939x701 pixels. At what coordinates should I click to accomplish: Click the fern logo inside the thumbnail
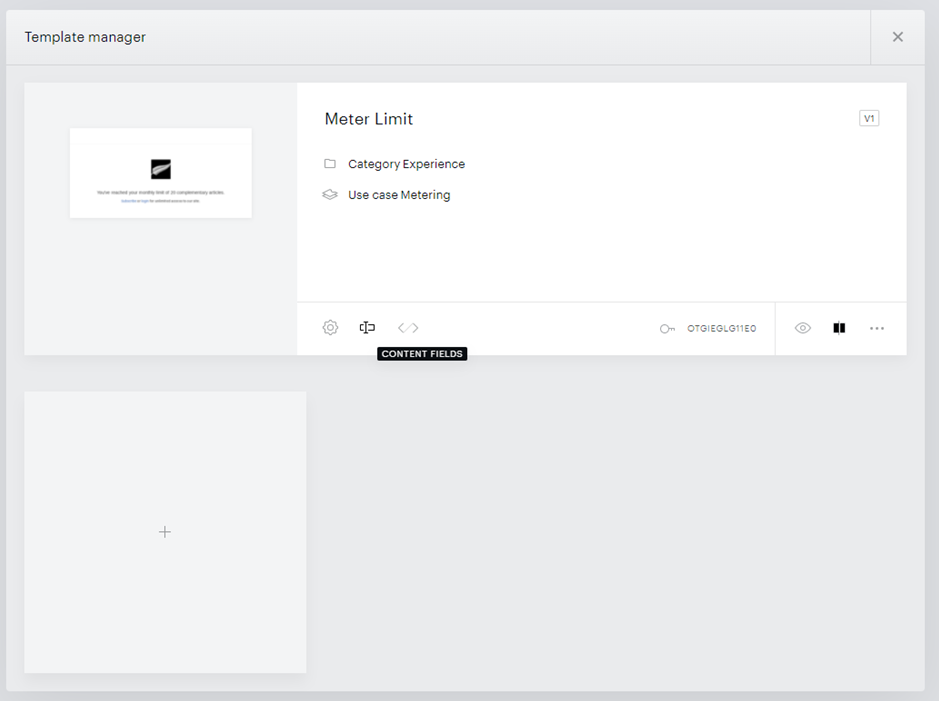[160, 169]
